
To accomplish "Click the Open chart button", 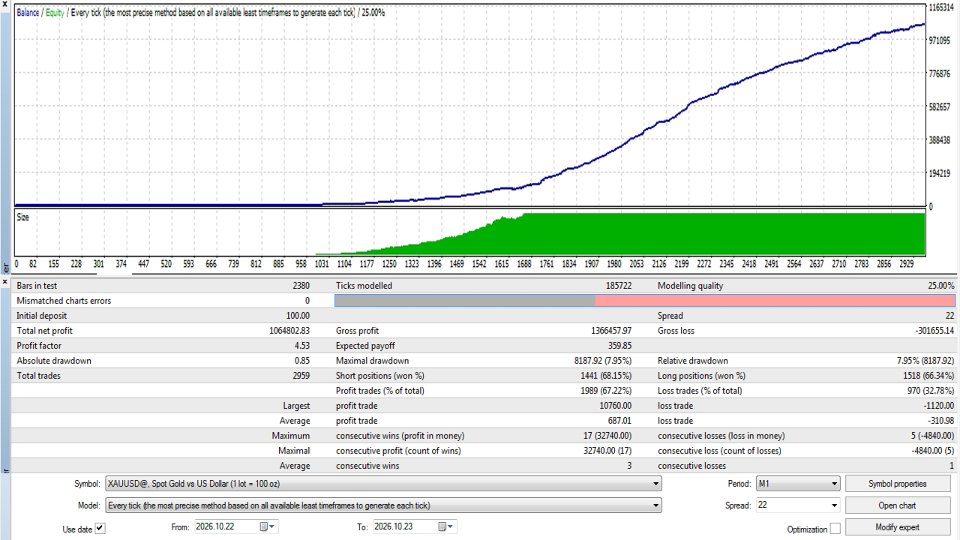I will (897, 506).
